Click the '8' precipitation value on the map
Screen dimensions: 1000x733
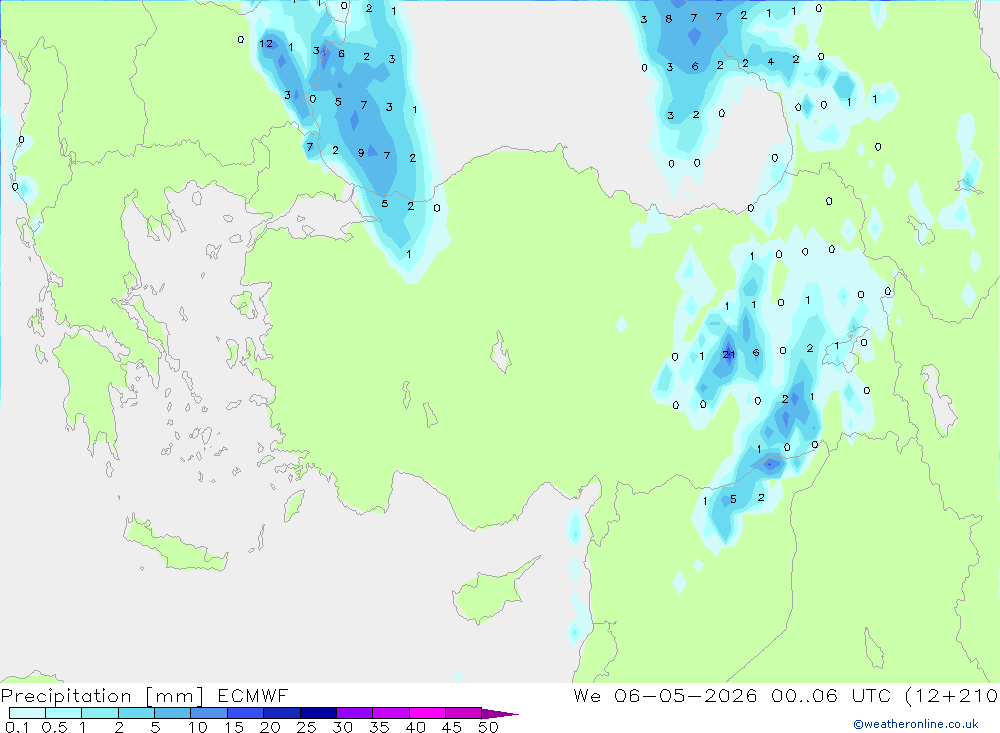[x=668, y=19]
